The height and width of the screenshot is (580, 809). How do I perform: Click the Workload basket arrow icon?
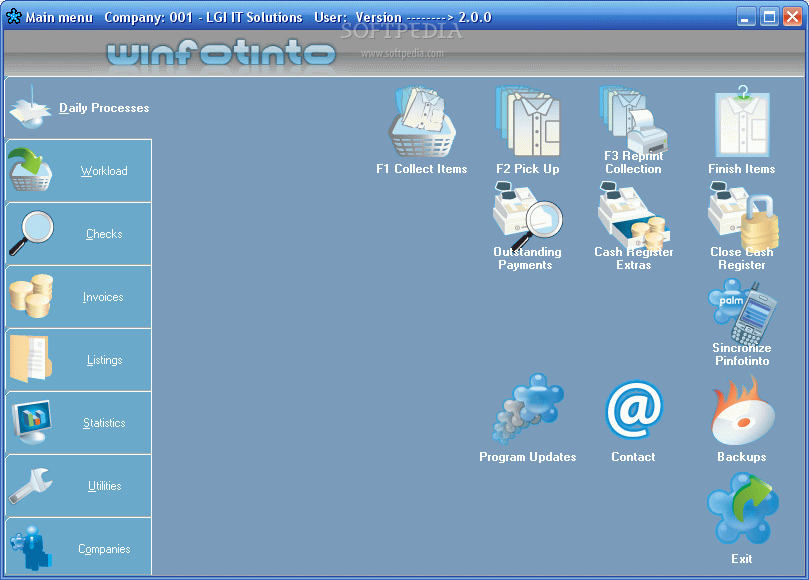click(x=31, y=170)
